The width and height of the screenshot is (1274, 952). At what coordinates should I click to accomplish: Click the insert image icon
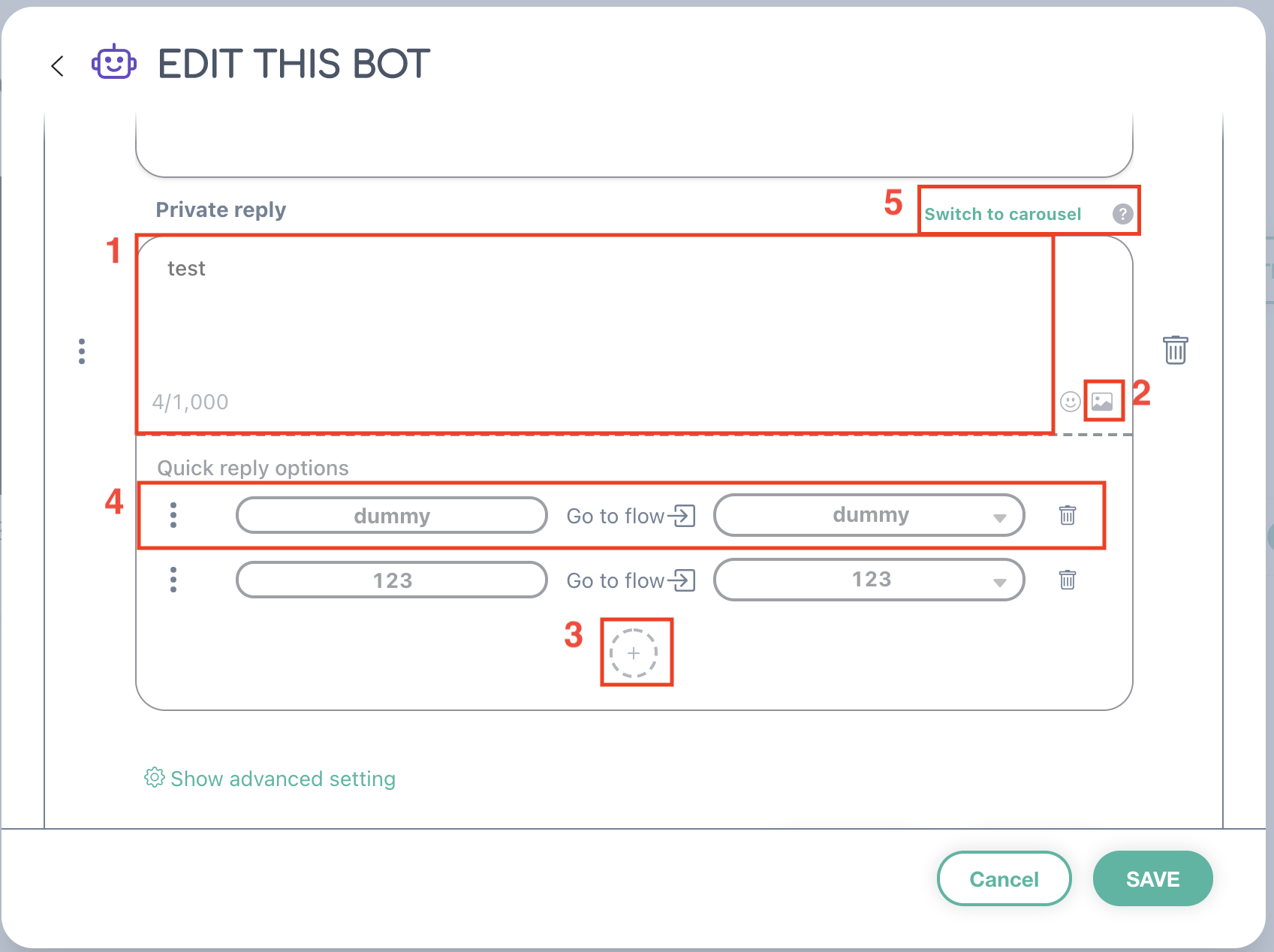coord(1102,402)
